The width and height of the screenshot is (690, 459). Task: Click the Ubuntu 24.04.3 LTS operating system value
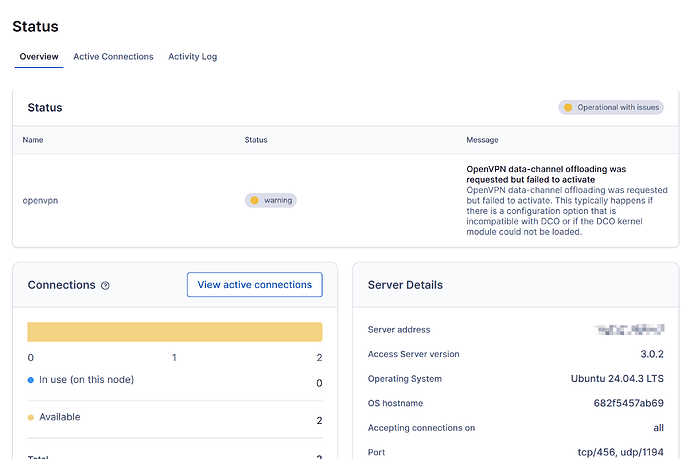click(613, 379)
